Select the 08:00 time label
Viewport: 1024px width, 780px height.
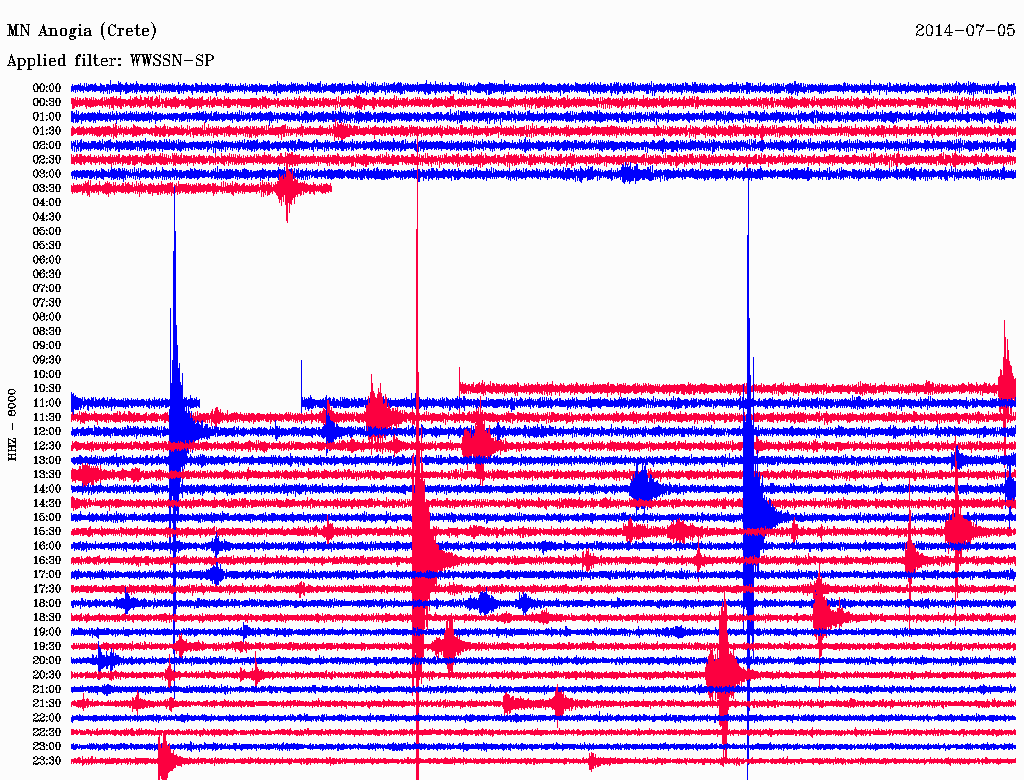[46, 317]
